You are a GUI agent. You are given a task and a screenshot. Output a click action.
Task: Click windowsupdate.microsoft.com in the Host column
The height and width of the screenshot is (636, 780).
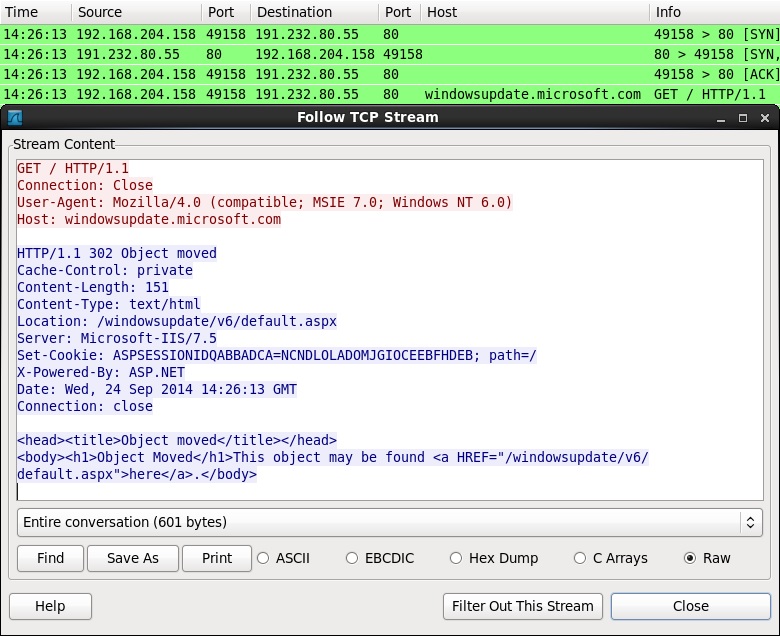532,94
